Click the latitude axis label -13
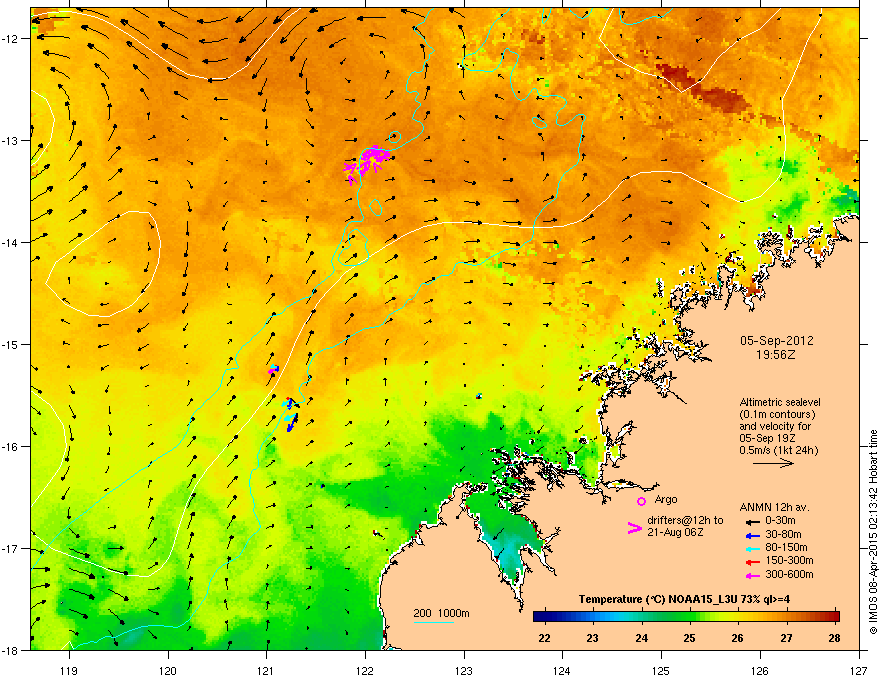This screenshot has height=680, width=880. pyautogui.click(x=10, y=140)
